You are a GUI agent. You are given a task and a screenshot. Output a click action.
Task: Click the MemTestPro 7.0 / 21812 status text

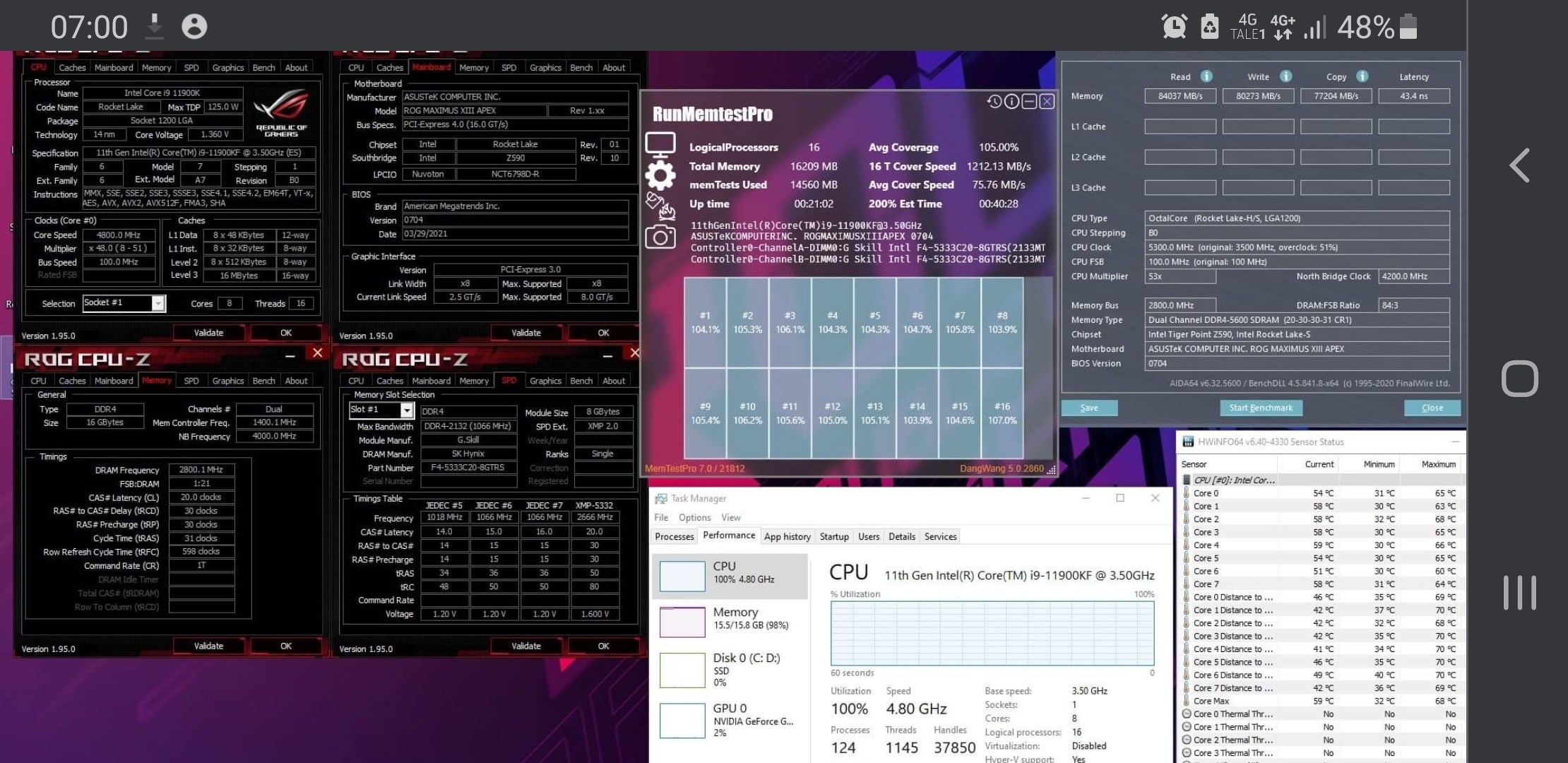[694, 468]
